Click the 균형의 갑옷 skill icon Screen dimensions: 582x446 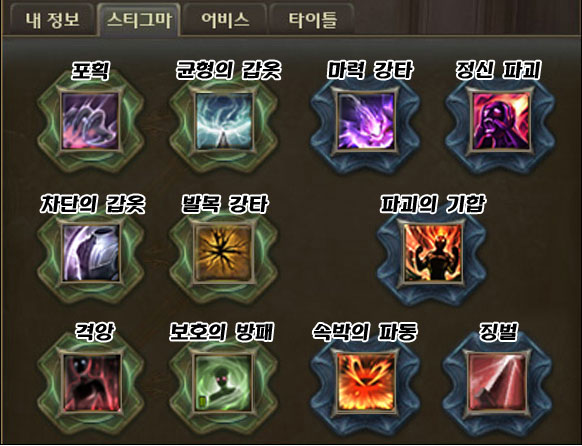pos(224,121)
